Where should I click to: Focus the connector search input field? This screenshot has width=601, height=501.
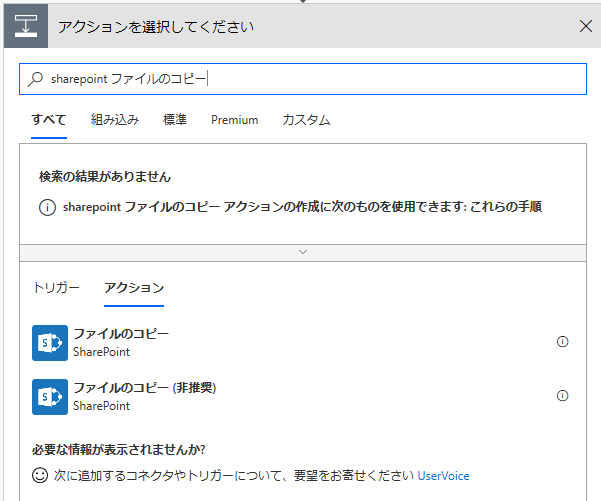pyautogui.click(x=303, y=79)
